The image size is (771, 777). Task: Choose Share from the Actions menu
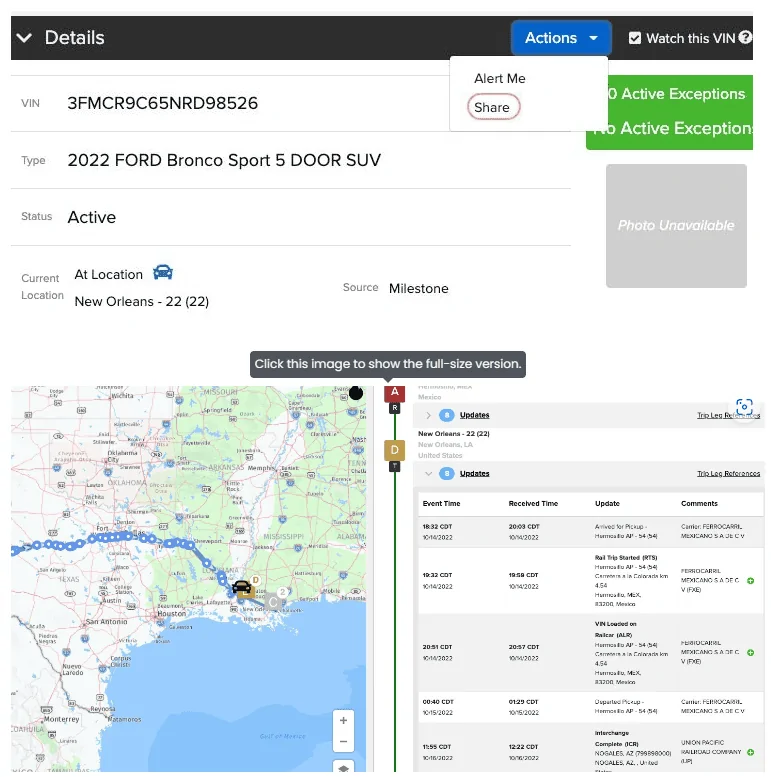493,107
